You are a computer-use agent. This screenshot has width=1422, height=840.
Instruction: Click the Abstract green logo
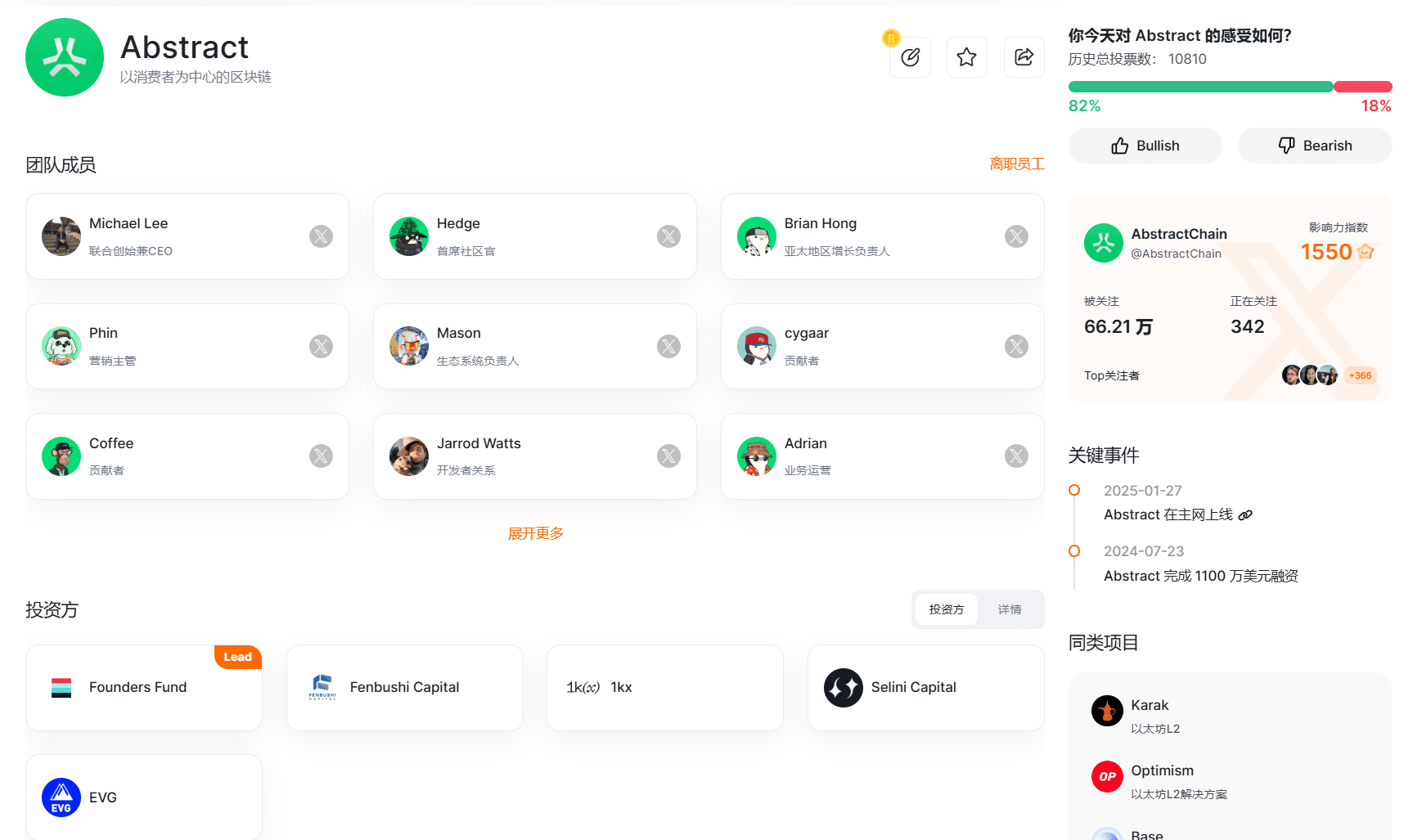pyautogui.click(x=65, y=57)
